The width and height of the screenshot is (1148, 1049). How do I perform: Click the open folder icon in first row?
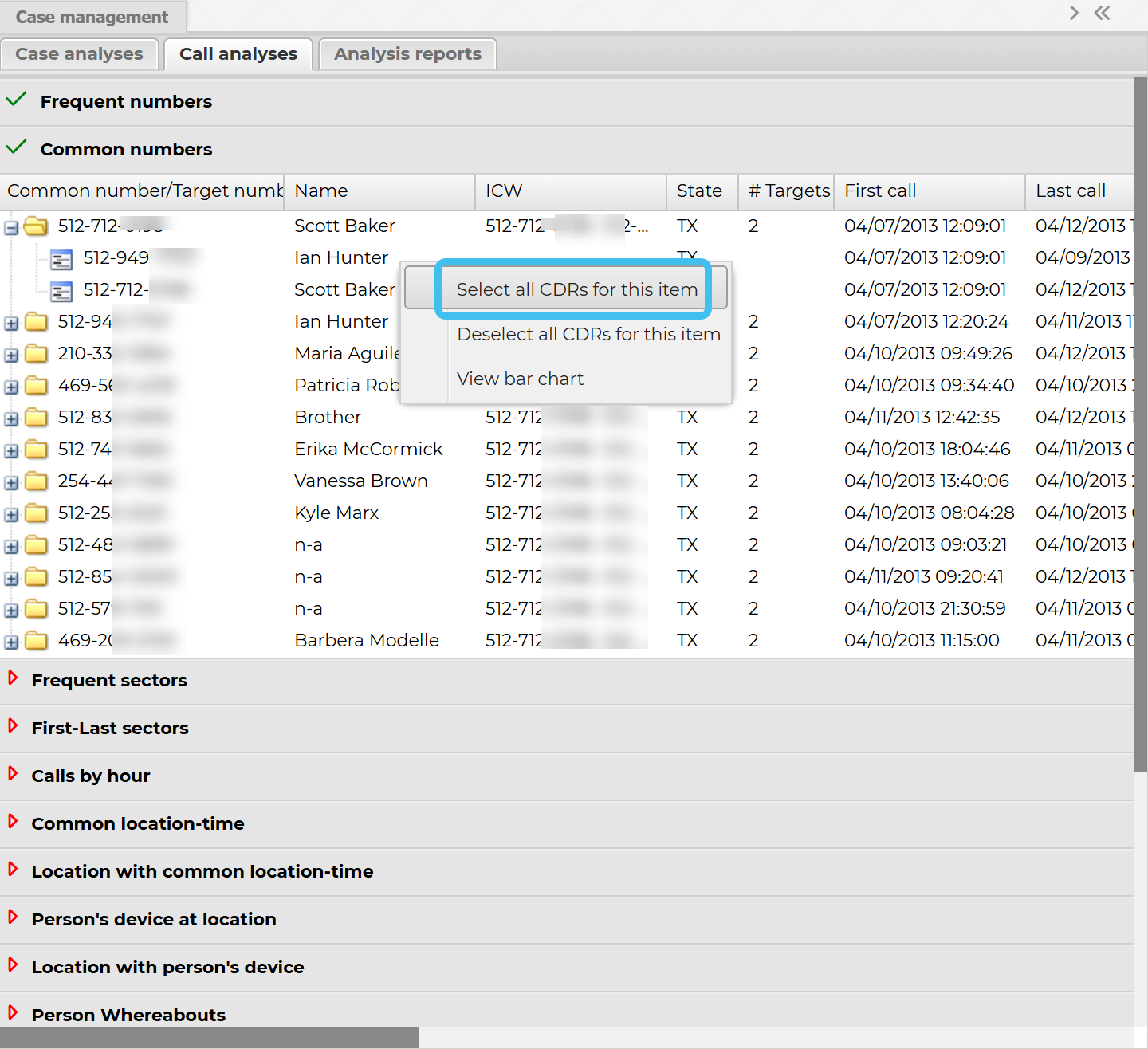(36, 226)
